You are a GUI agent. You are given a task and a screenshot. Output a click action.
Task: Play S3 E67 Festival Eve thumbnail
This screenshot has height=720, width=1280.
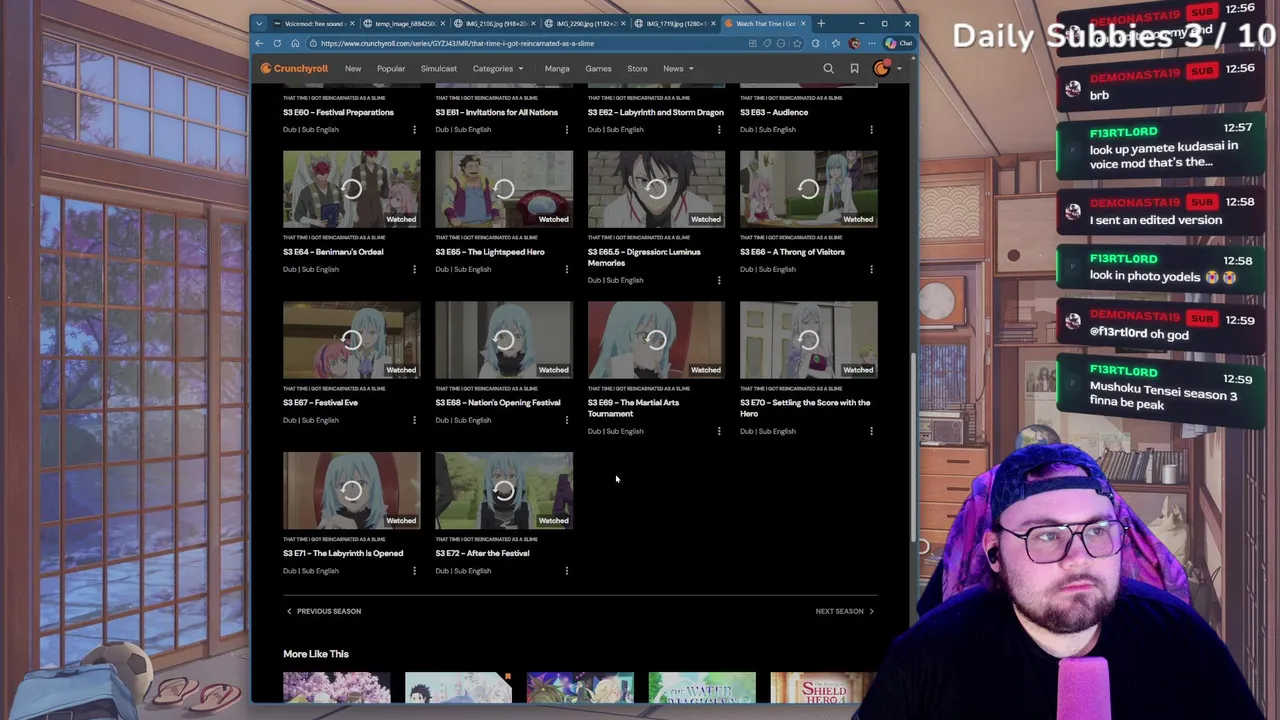[x=352, y=340]
